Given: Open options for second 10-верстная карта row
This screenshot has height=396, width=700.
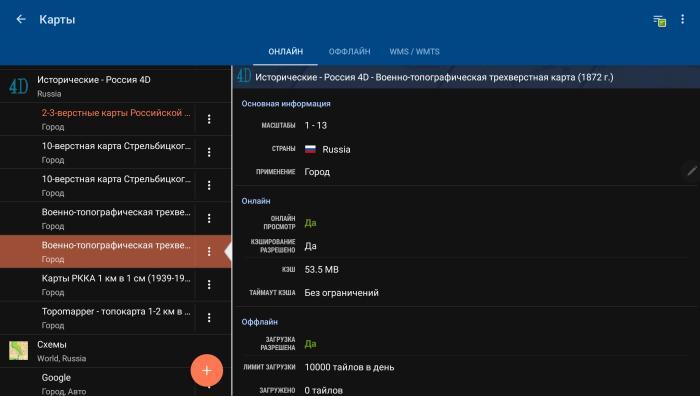Looking at the screenshot, I should point(209,185).
